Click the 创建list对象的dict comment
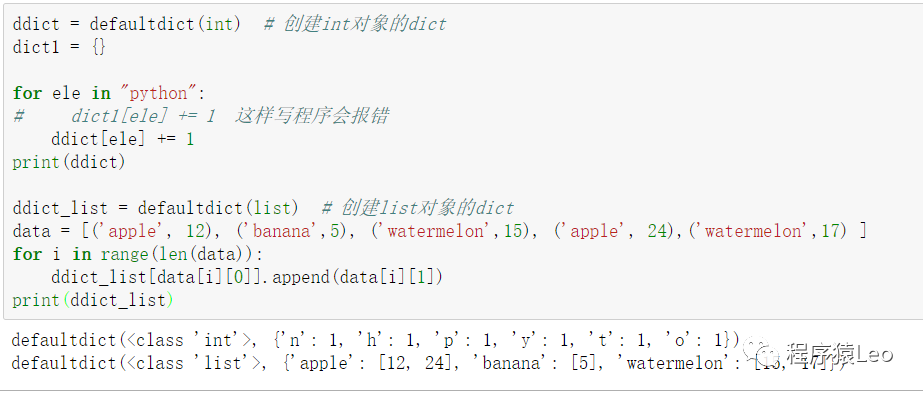923x394 pixels. (x=418, y=208)
